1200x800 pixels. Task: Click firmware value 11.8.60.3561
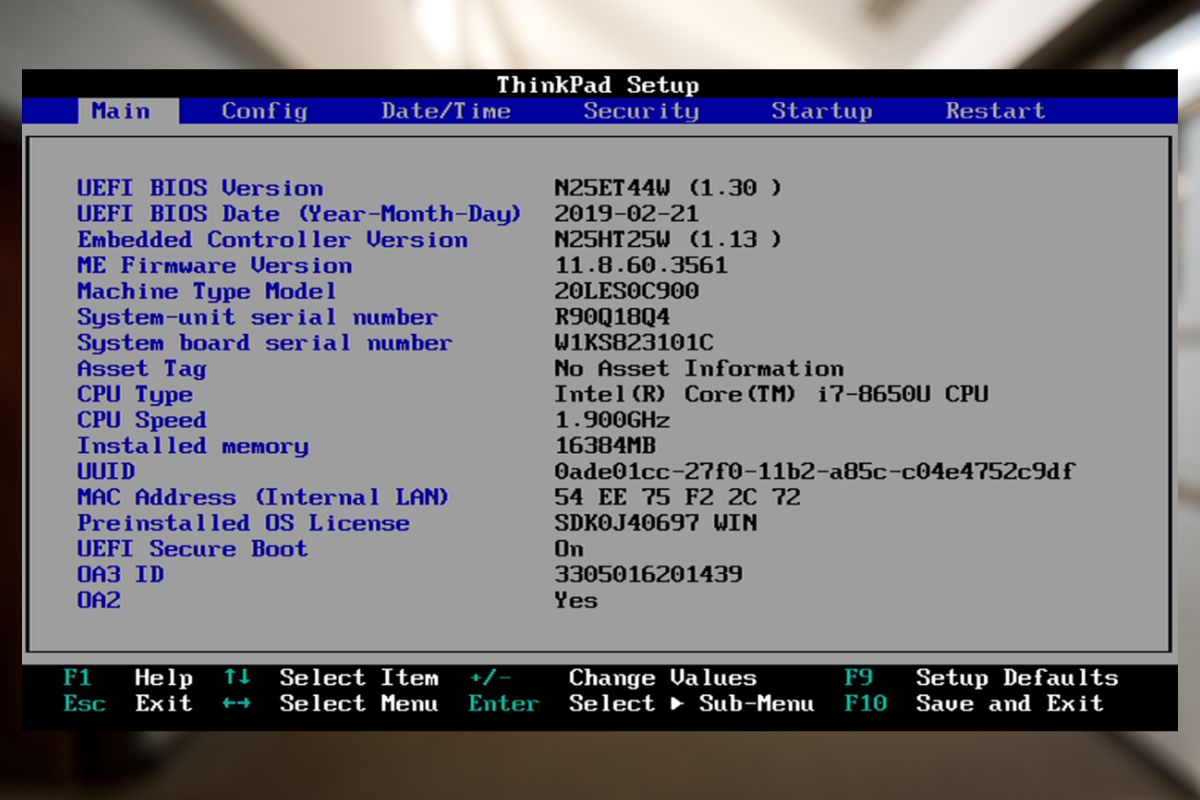pos(641,266)
